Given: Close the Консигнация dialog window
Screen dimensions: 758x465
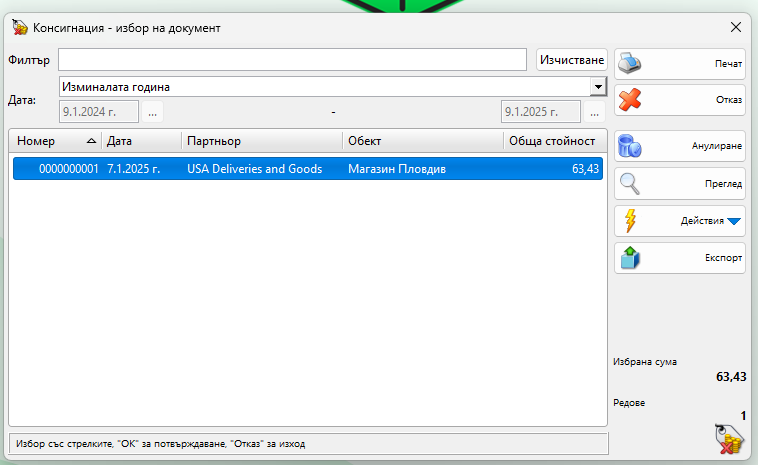Looking at the screenshot, I should point(736,27).
